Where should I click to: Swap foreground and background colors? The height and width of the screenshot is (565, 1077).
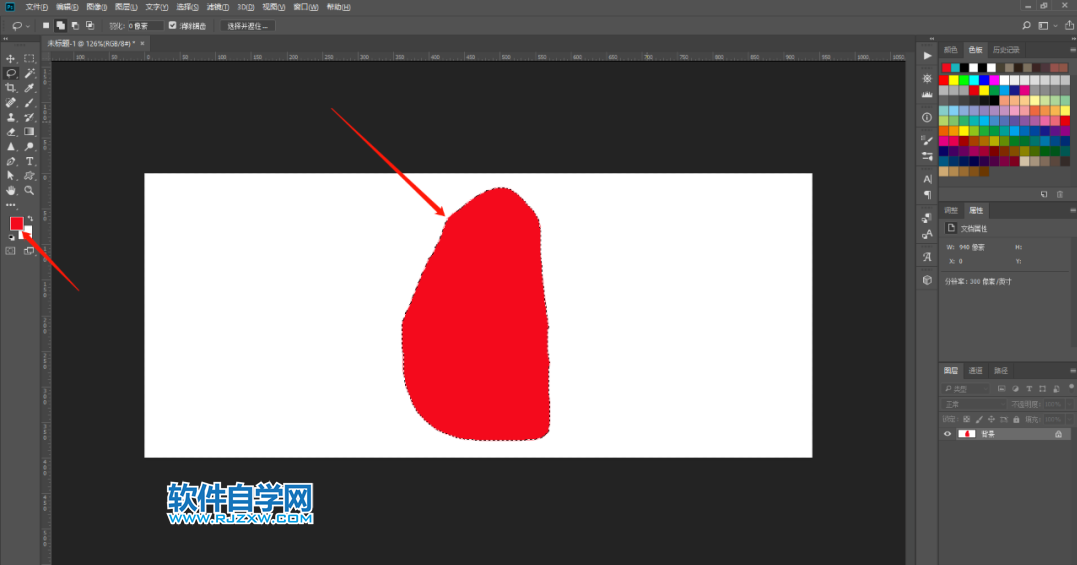pyautogui.click(x=30, y=219)
